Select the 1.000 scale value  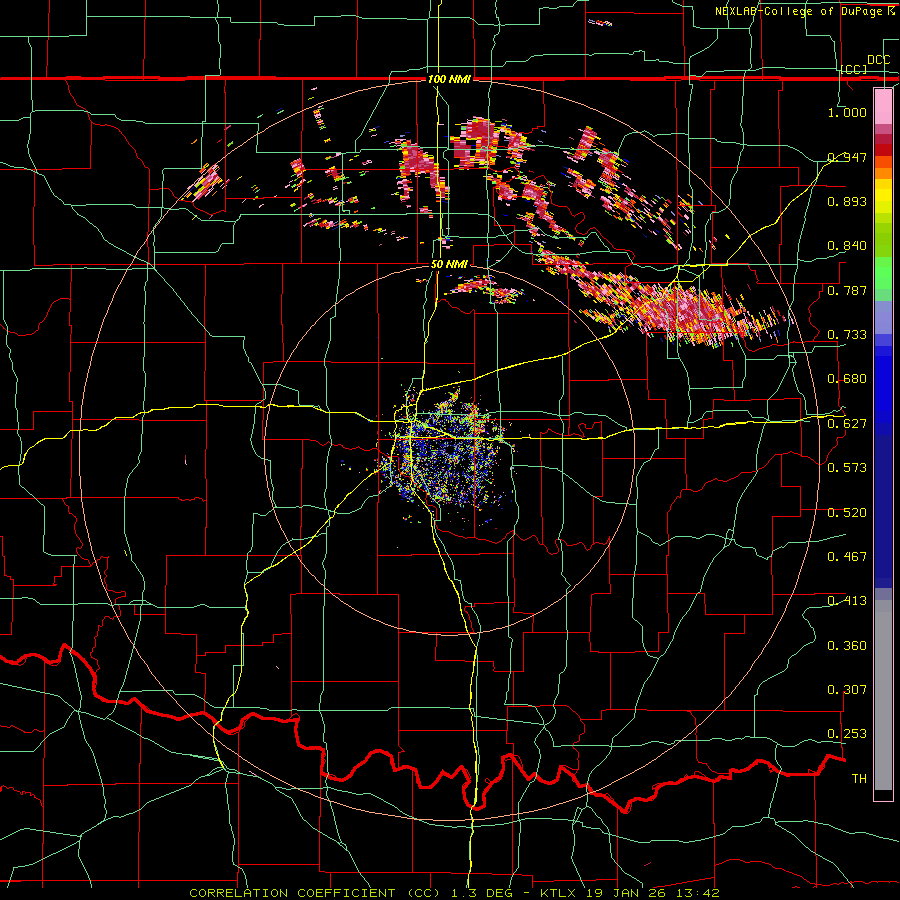[847, 112]
